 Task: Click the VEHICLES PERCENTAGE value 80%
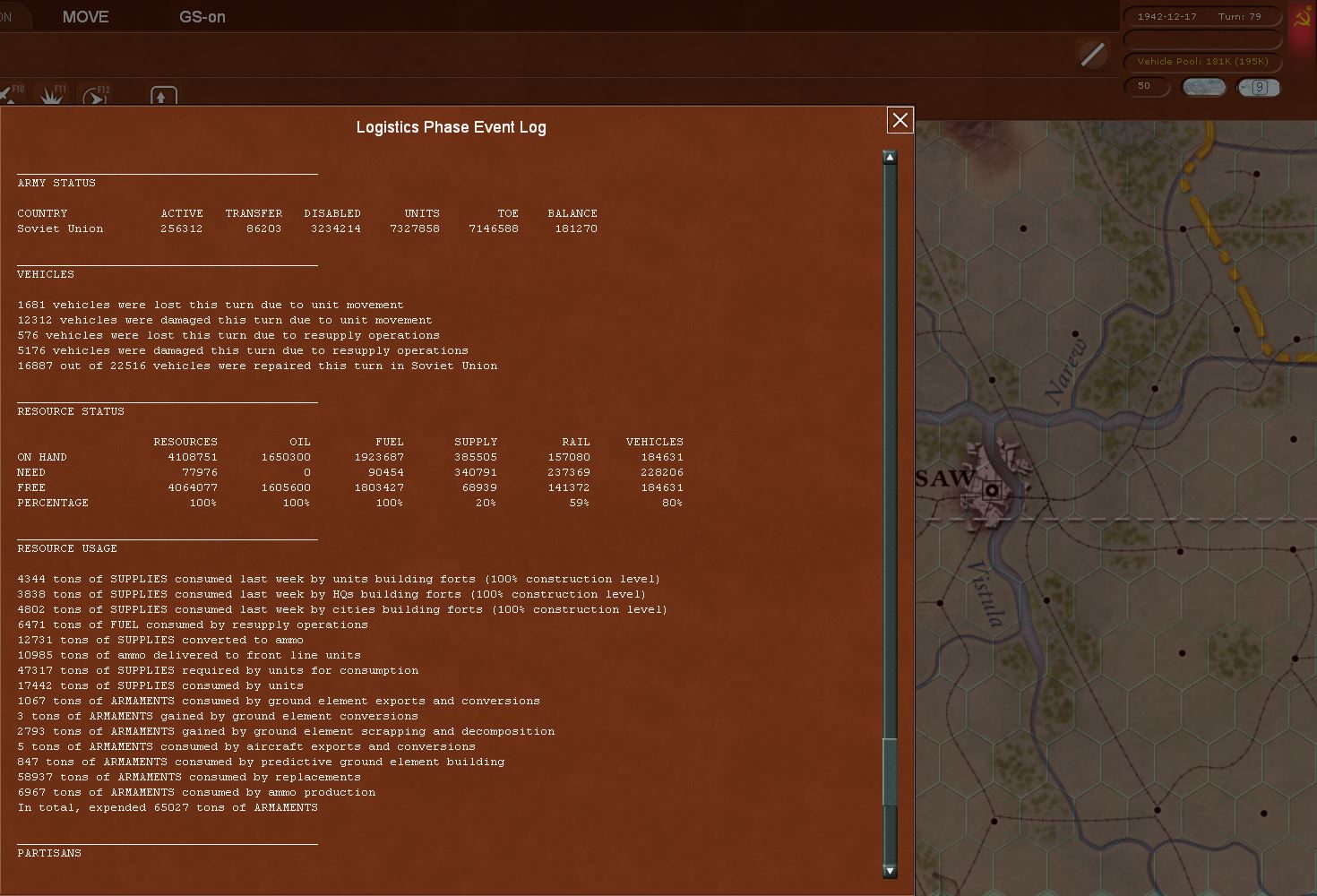(x=673, y=503)
